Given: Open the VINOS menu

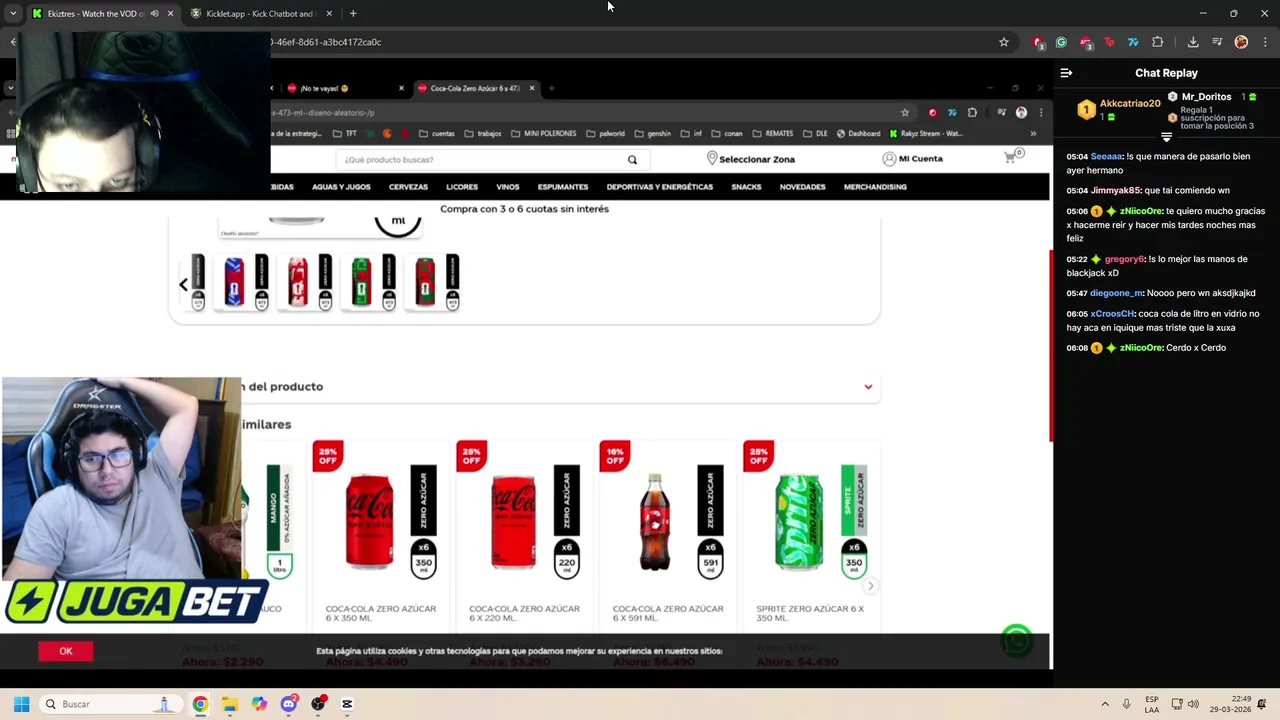Looking at the screenshot, I should 508,187.
